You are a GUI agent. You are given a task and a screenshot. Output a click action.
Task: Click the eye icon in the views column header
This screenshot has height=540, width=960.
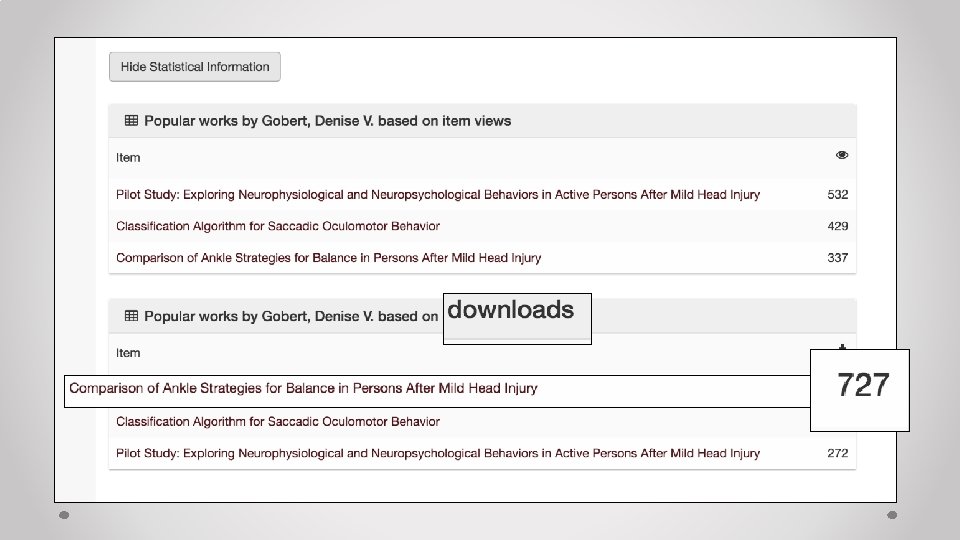[x=842, y=155]
